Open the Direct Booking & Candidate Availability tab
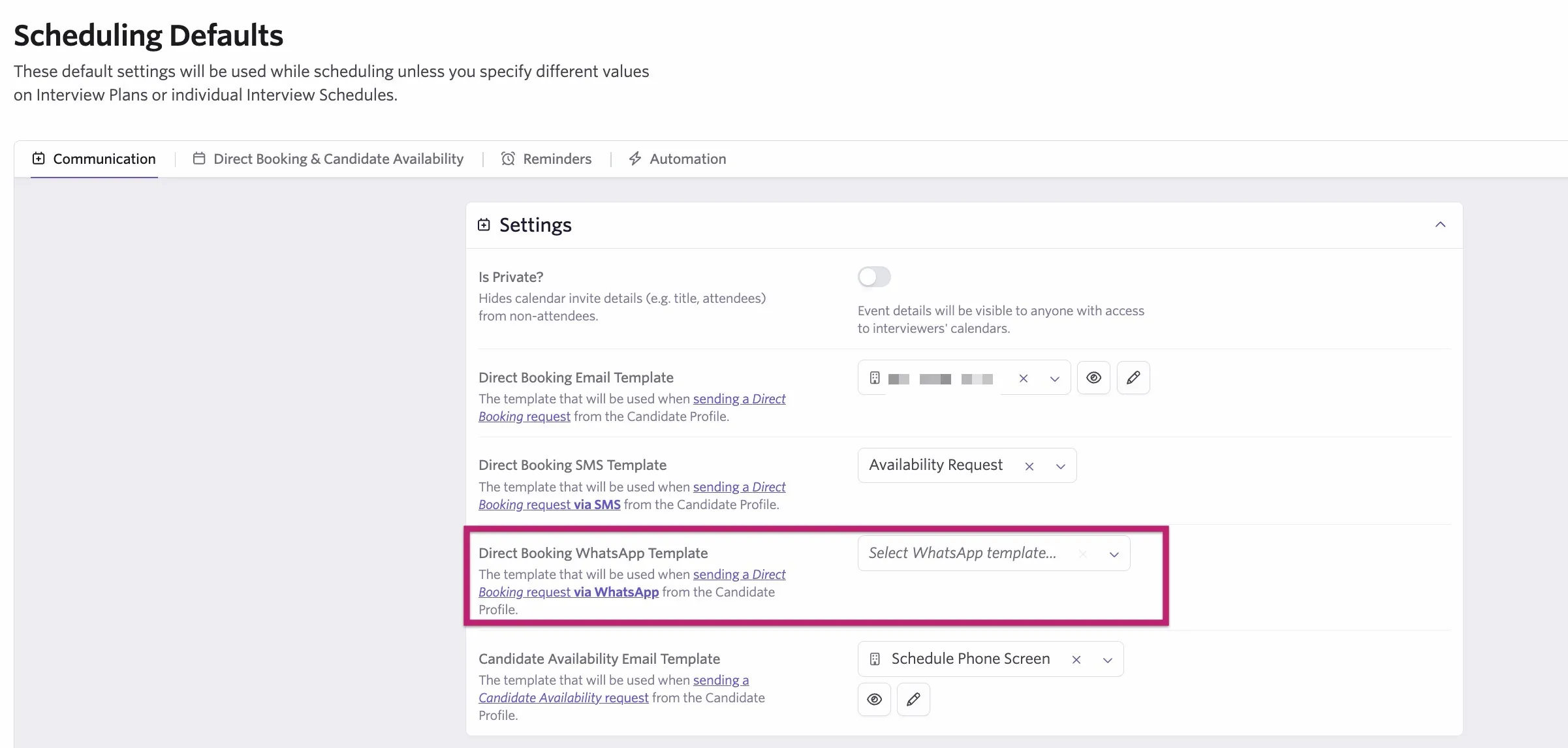The width and height of the screenshot is (1568, 748). click(328, 159)
